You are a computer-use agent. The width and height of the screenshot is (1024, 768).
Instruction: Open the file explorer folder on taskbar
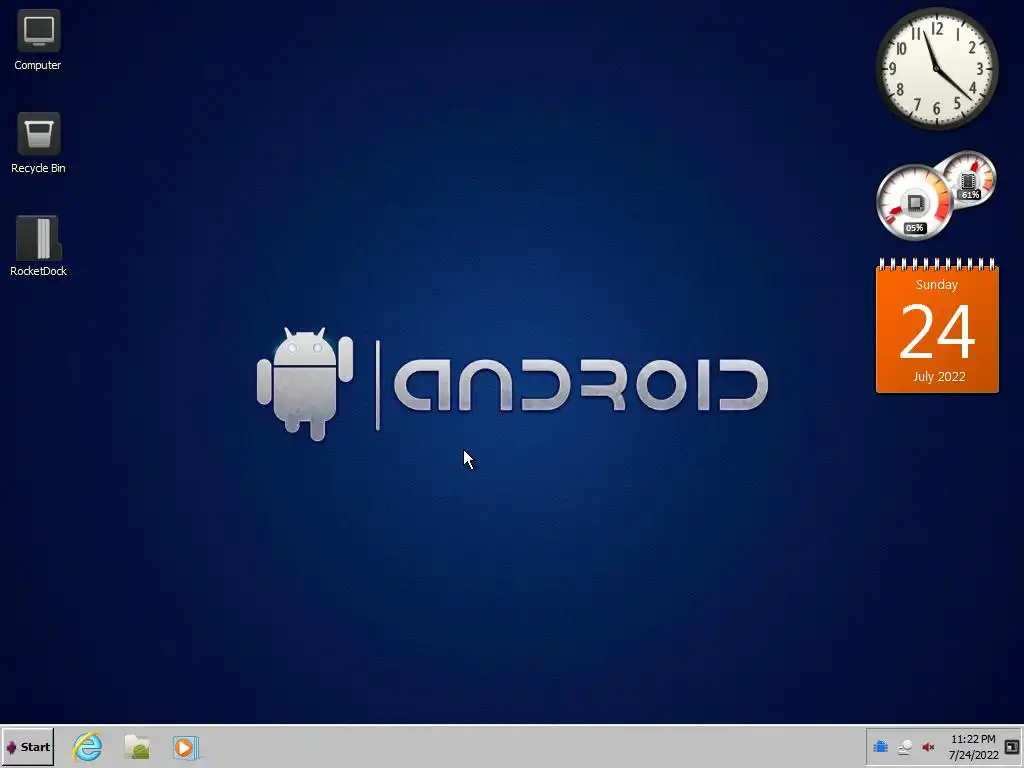(x=137, y=746)
